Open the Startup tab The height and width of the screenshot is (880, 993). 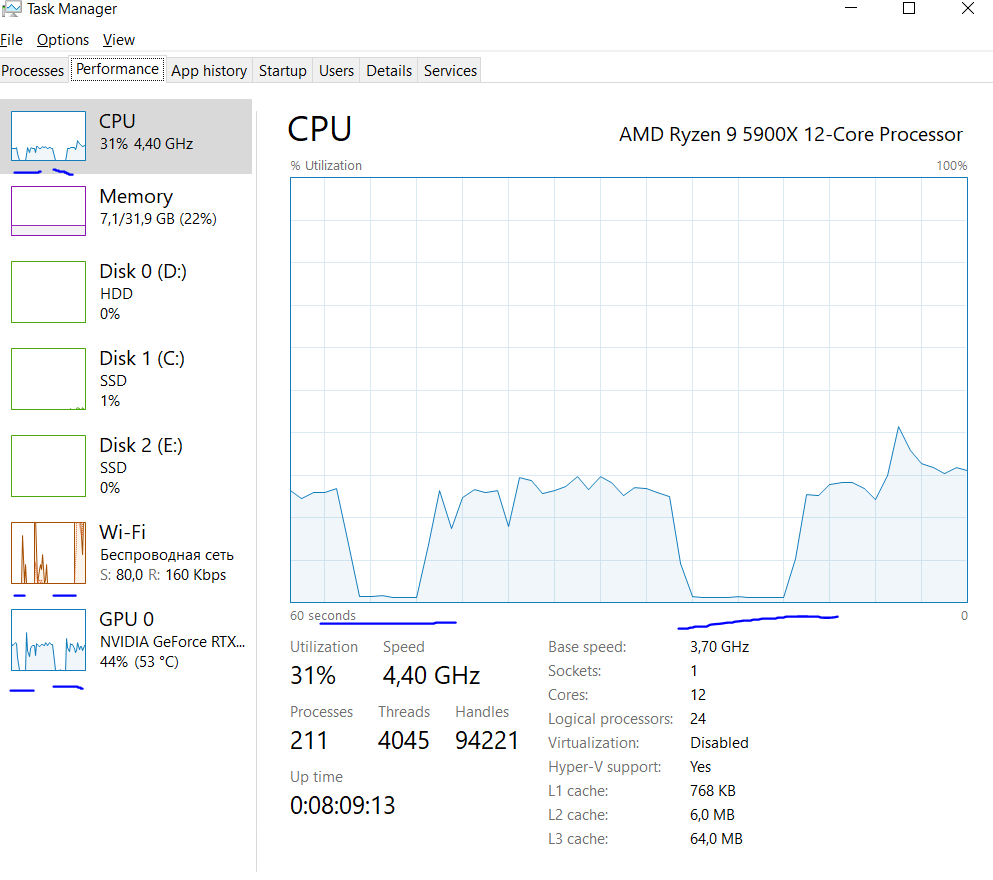282,71
